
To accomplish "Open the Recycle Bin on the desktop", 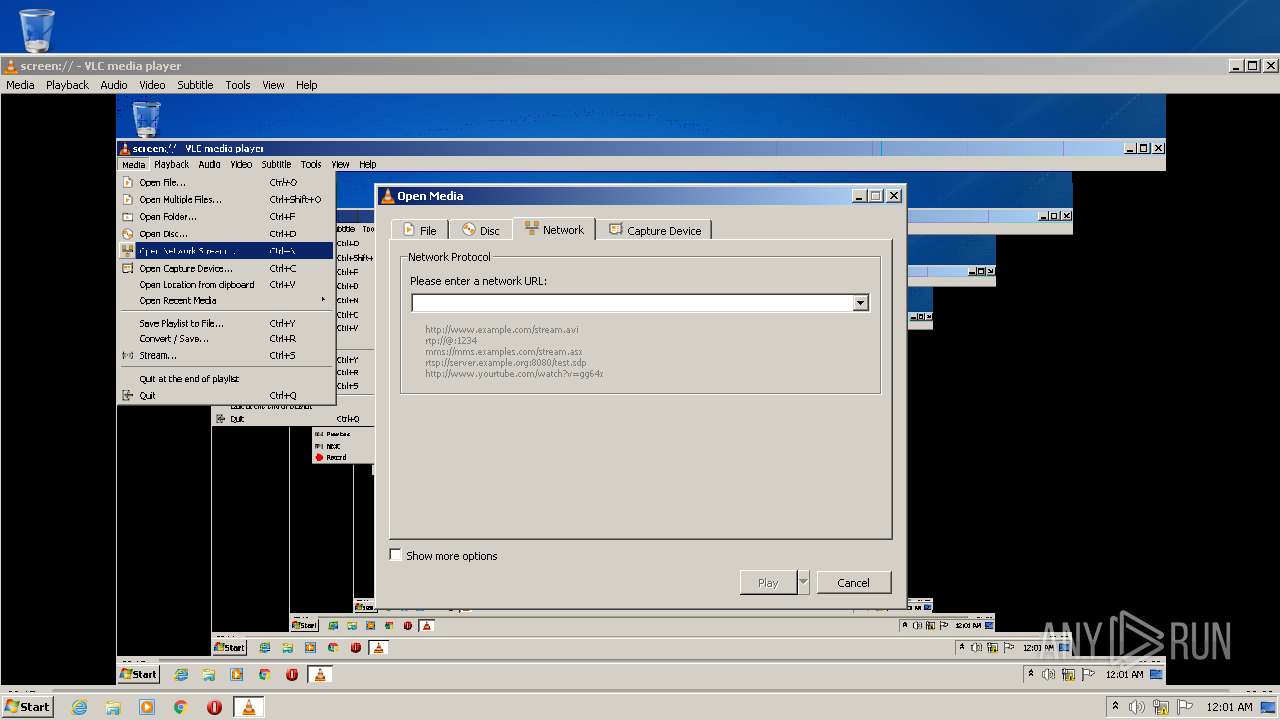I will [x=37, y=30].
